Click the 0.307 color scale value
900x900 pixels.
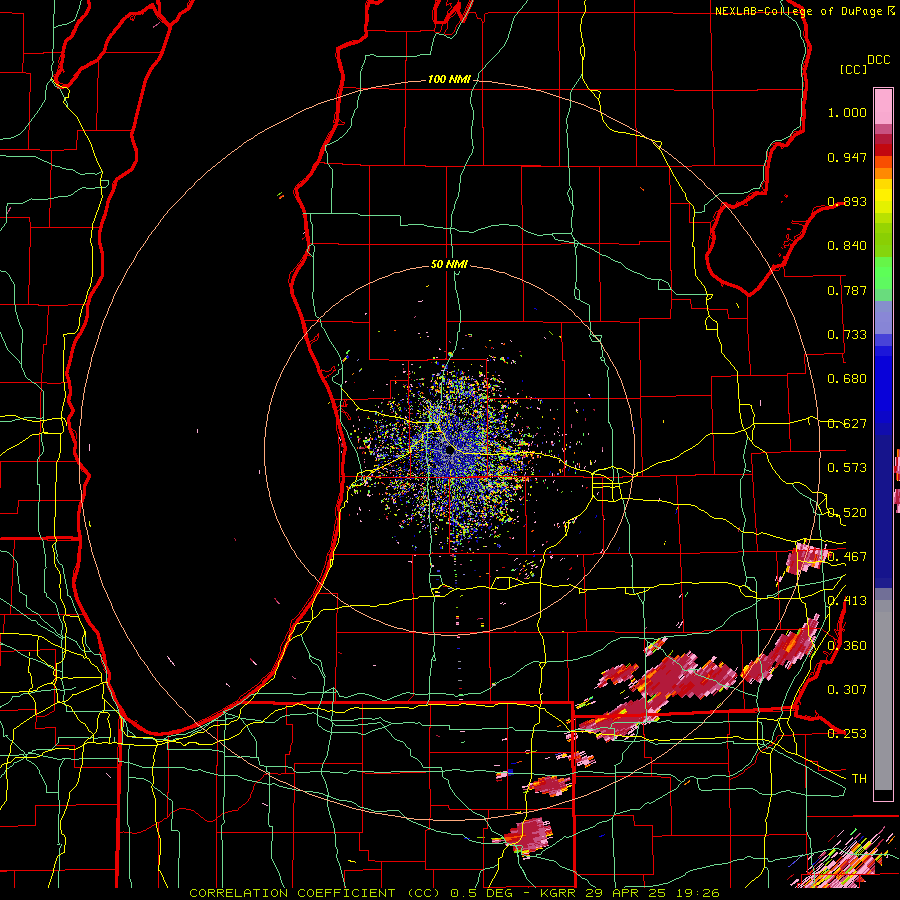(x=847, y=690)
